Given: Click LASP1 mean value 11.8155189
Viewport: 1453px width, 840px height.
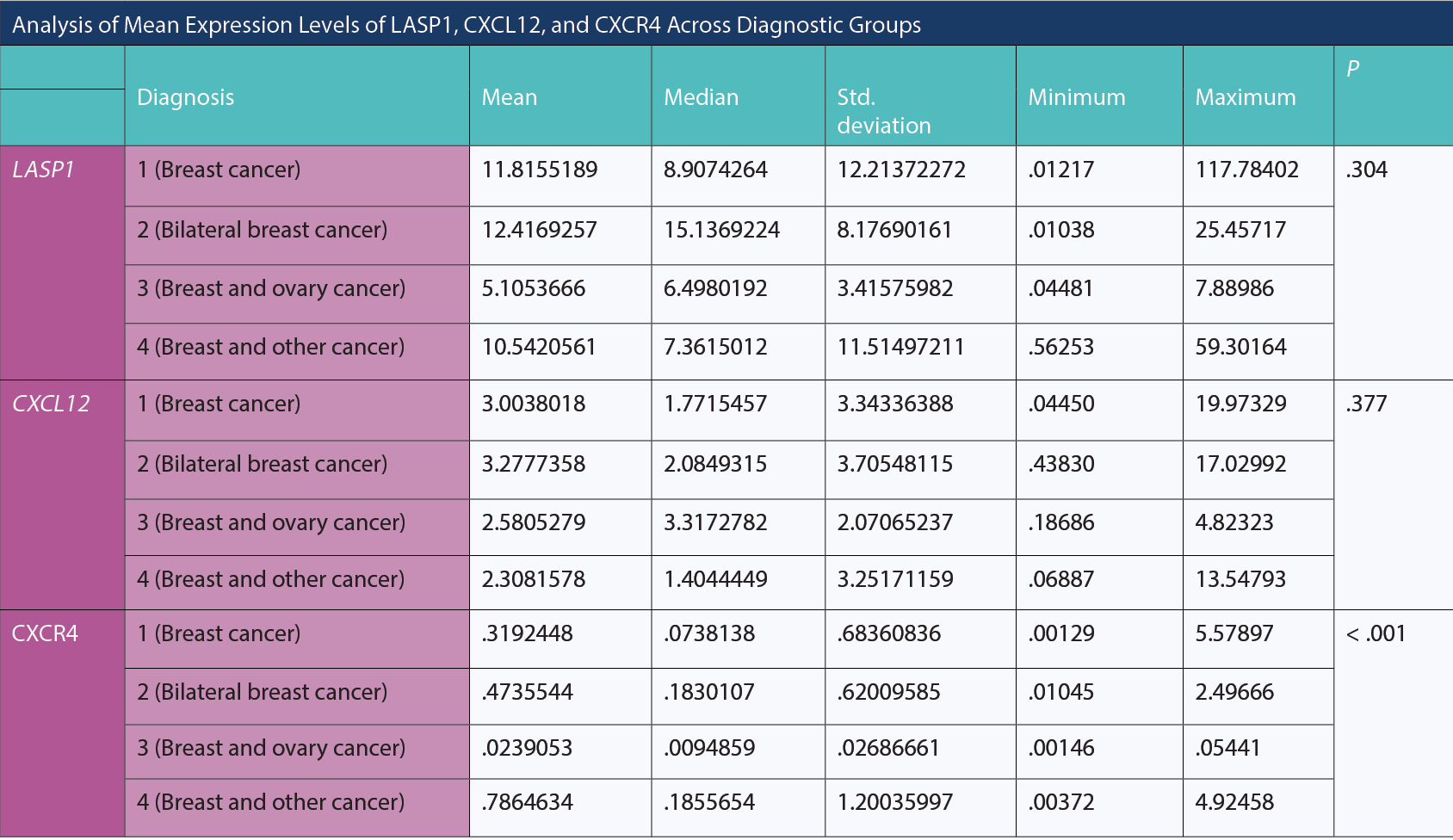Looking at the screenshot, I should tap(540, 170).
